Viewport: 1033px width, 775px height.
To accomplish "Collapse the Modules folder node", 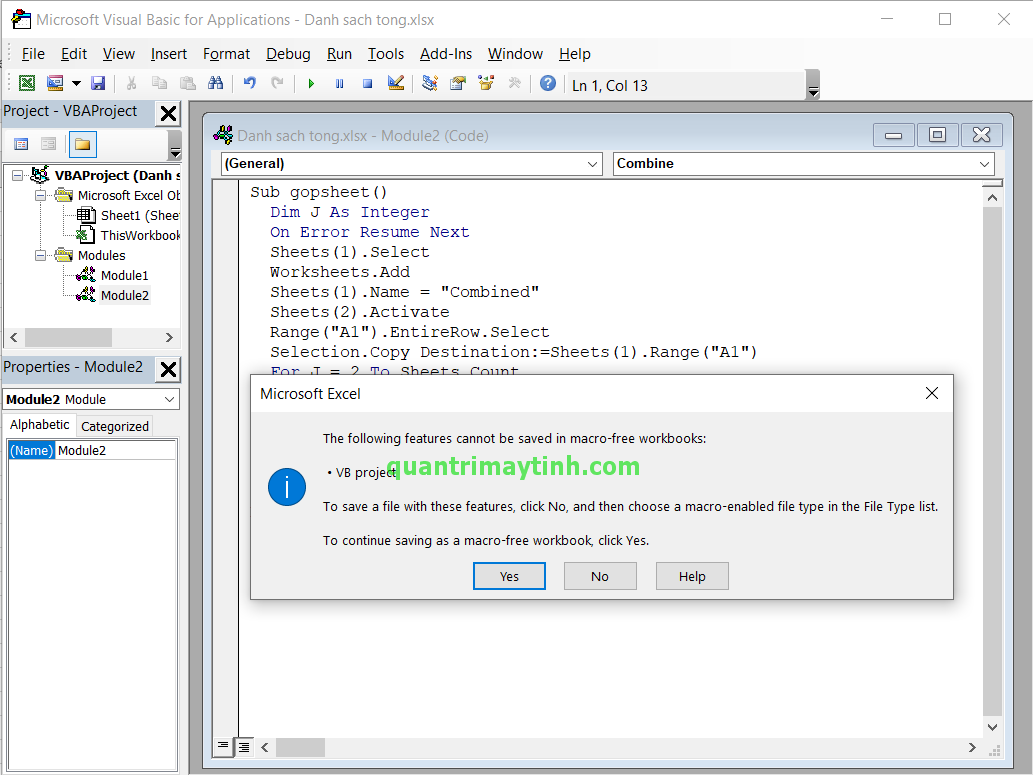I will 40,256.
